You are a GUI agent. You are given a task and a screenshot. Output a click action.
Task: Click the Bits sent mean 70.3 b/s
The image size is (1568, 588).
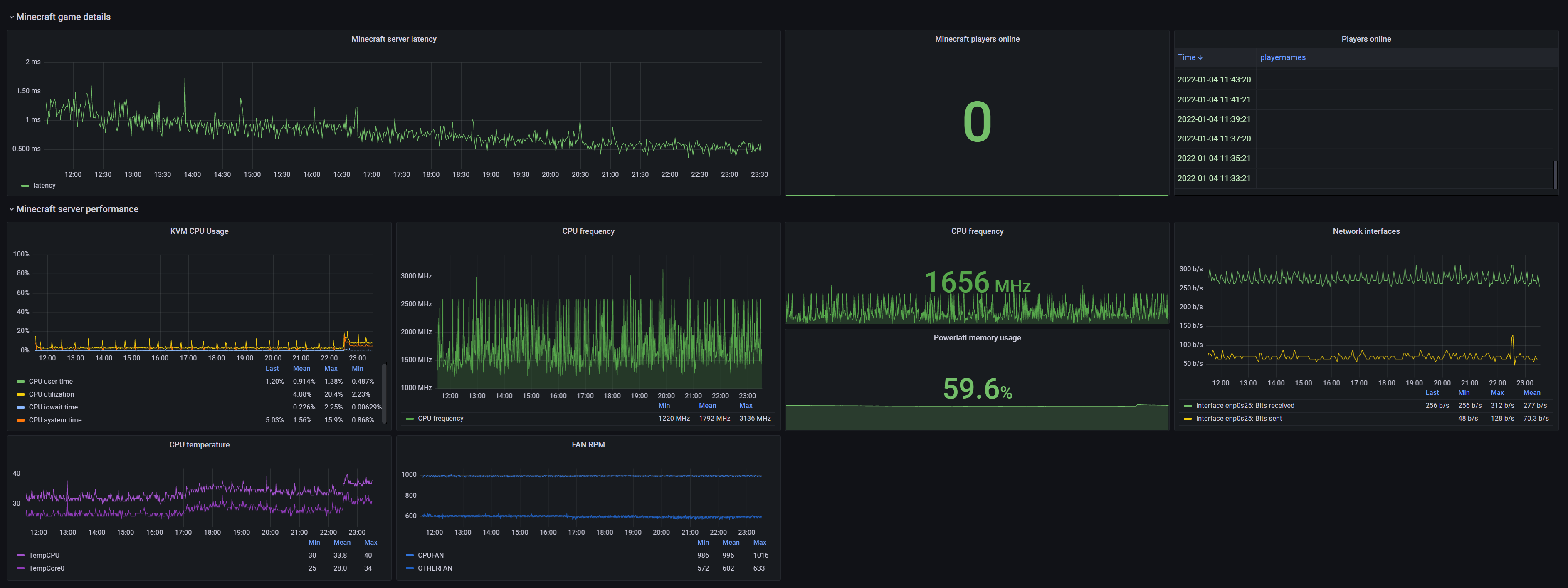[1535, 419]
